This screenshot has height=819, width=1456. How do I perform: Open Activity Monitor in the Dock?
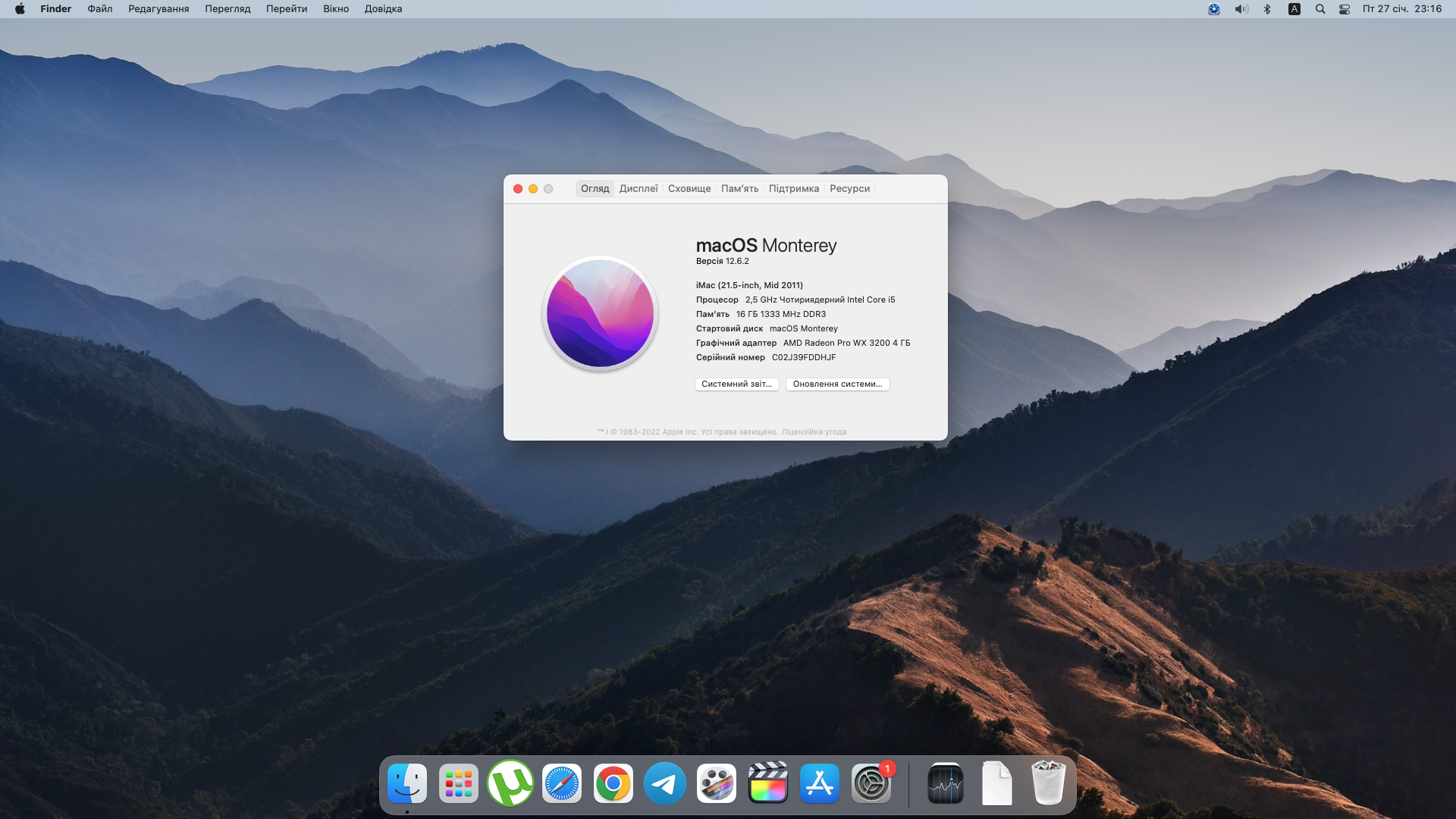tap(946, 783)
